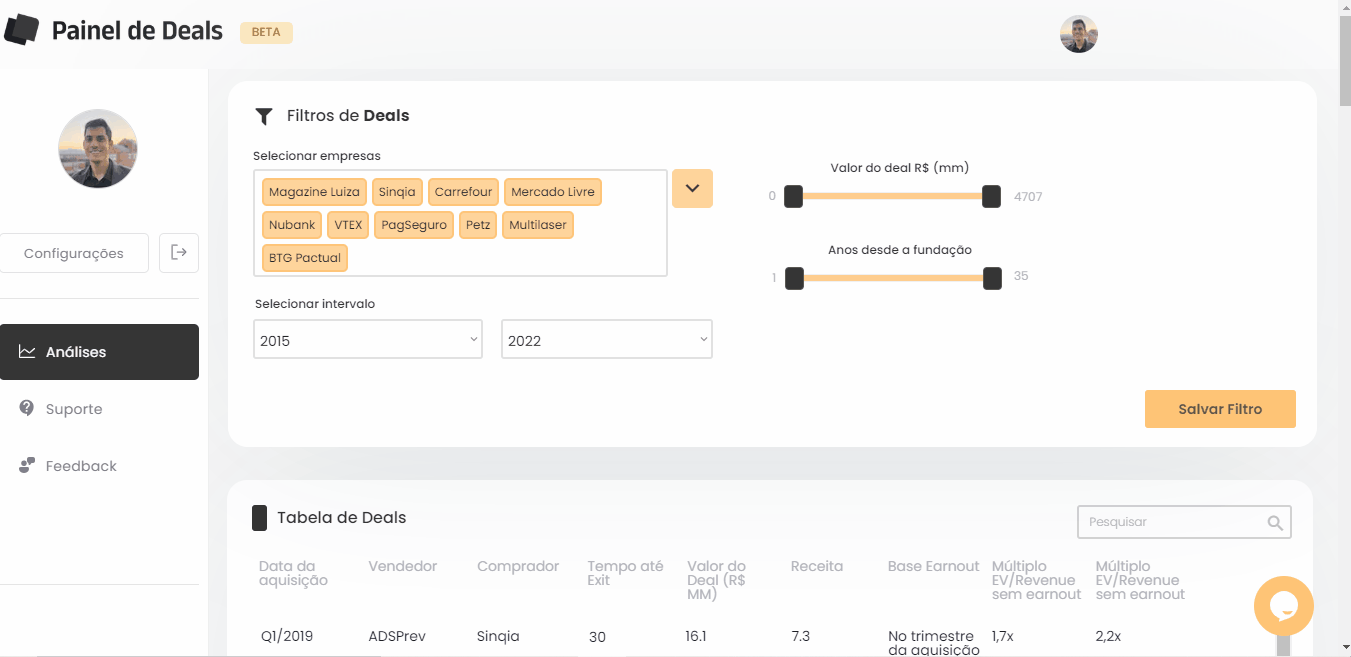Click the Comprador column header
This screenshot has width=1351, height=657.
(x=518, y=566)
